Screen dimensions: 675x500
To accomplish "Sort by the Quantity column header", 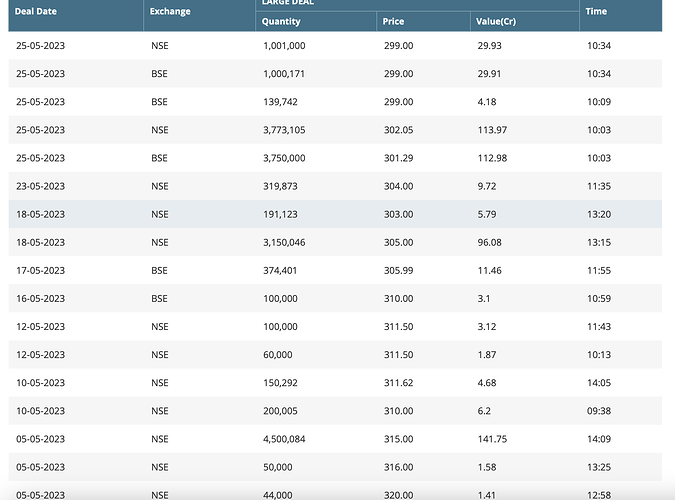I will pos(281,21).
